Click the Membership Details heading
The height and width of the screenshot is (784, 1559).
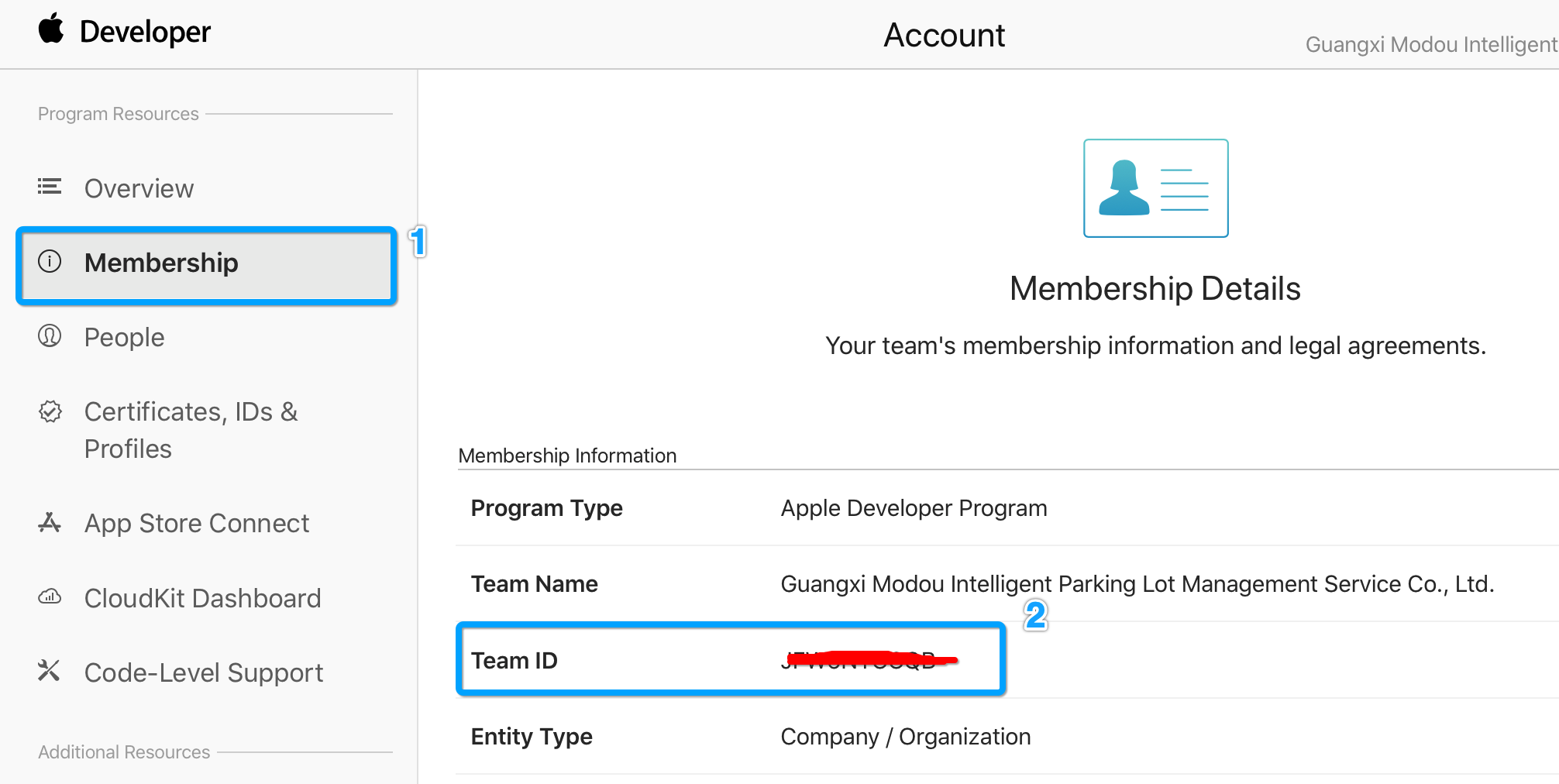tap(1155, 289)
